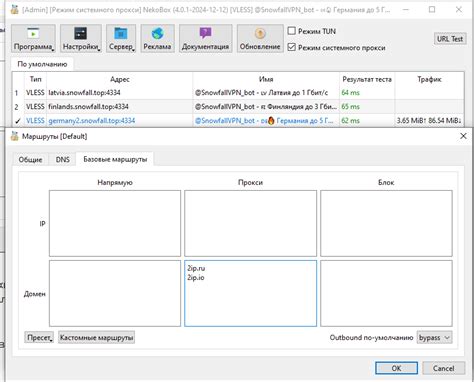The height and width of the screenshot is (382, 474).
Task: Click the Прокси Домен text box
Action: click(250, 293)
